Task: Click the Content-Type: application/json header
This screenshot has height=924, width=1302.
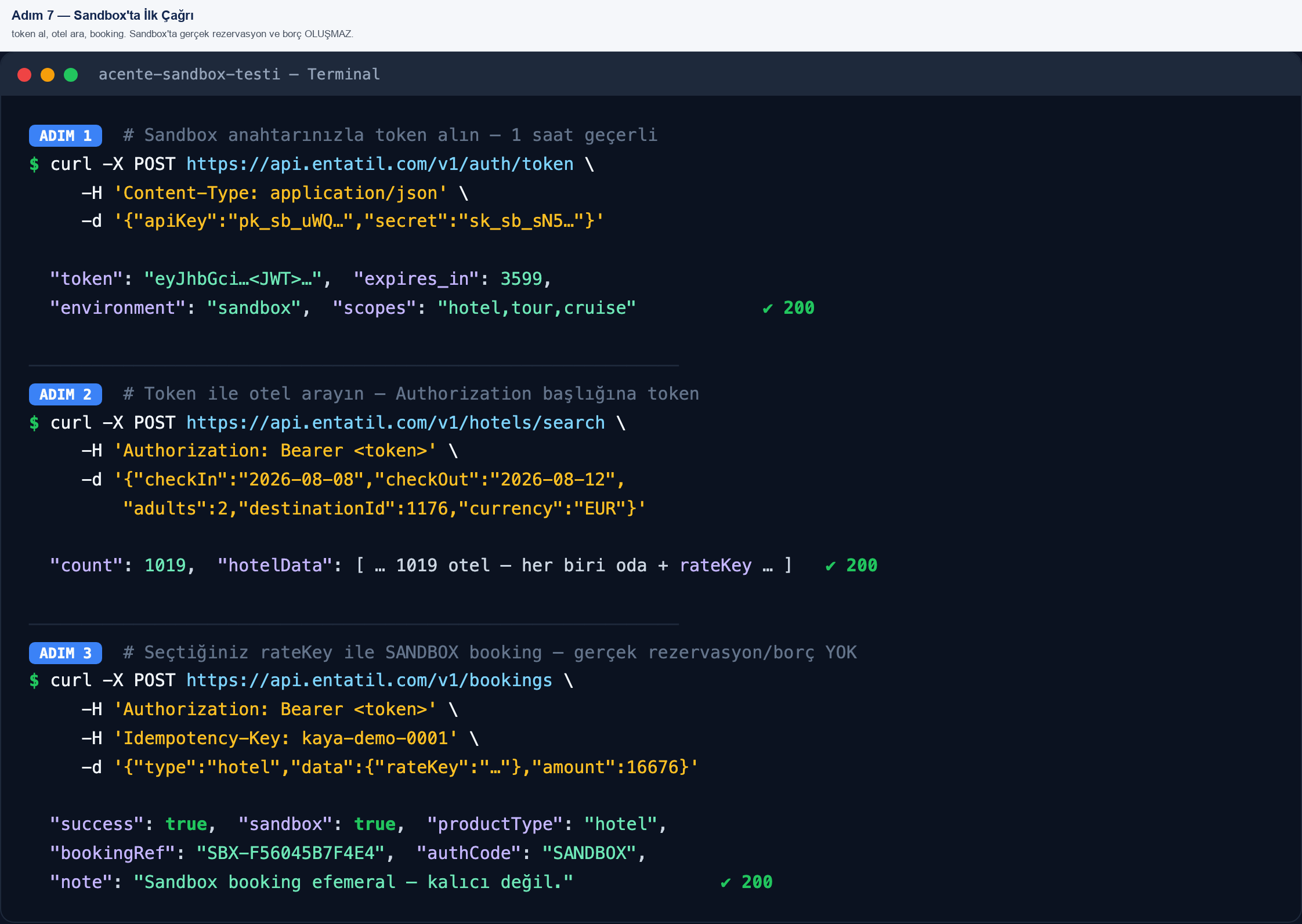Action: pyautogui.click(x=280, y=193)
